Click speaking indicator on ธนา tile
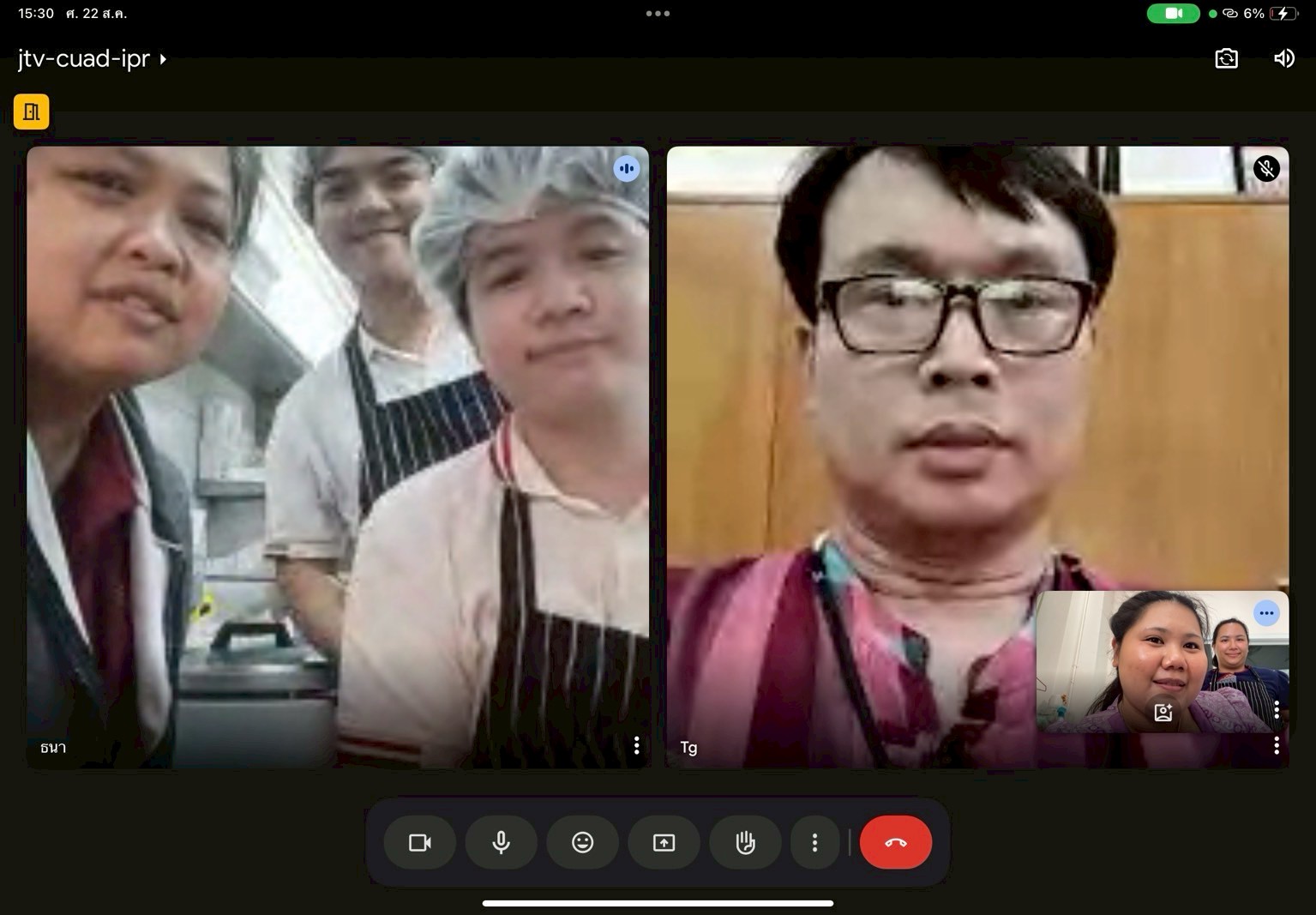The width and height of the screenshot is (1316, 915). [x=627, y=169]
